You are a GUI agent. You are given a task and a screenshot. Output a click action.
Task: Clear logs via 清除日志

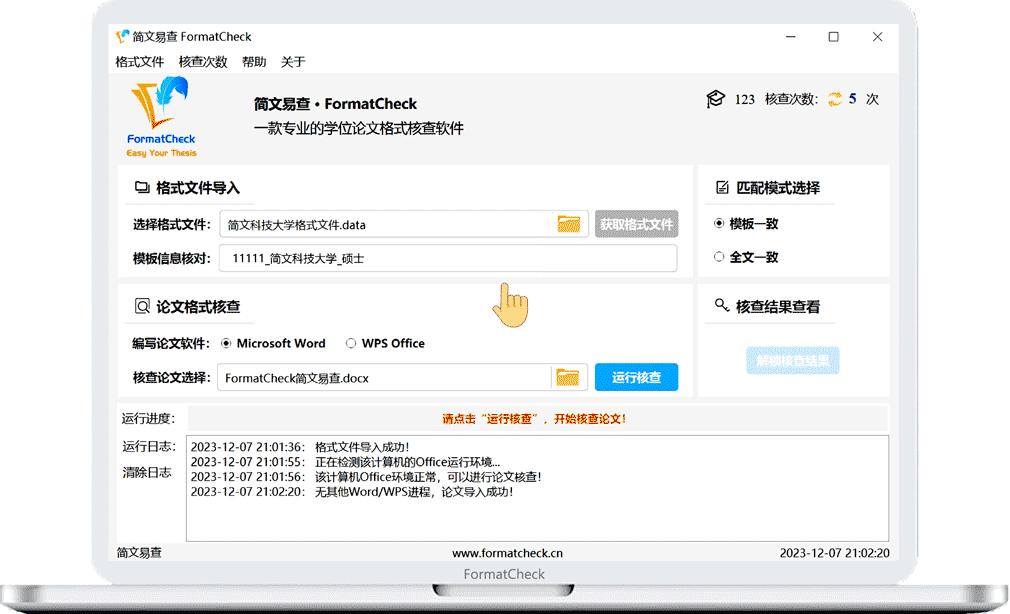pos(147,472)
